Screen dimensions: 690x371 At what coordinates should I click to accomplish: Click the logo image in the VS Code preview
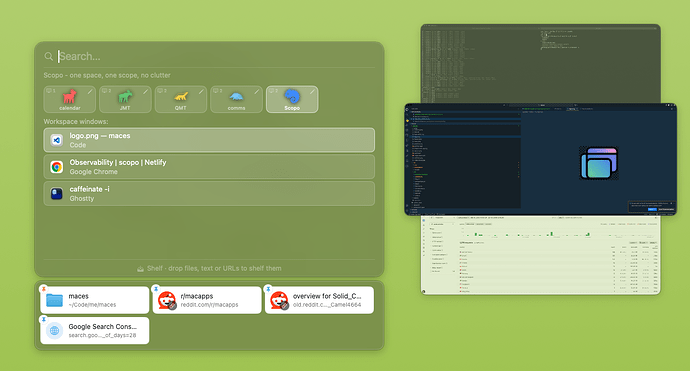coord(599,163)
